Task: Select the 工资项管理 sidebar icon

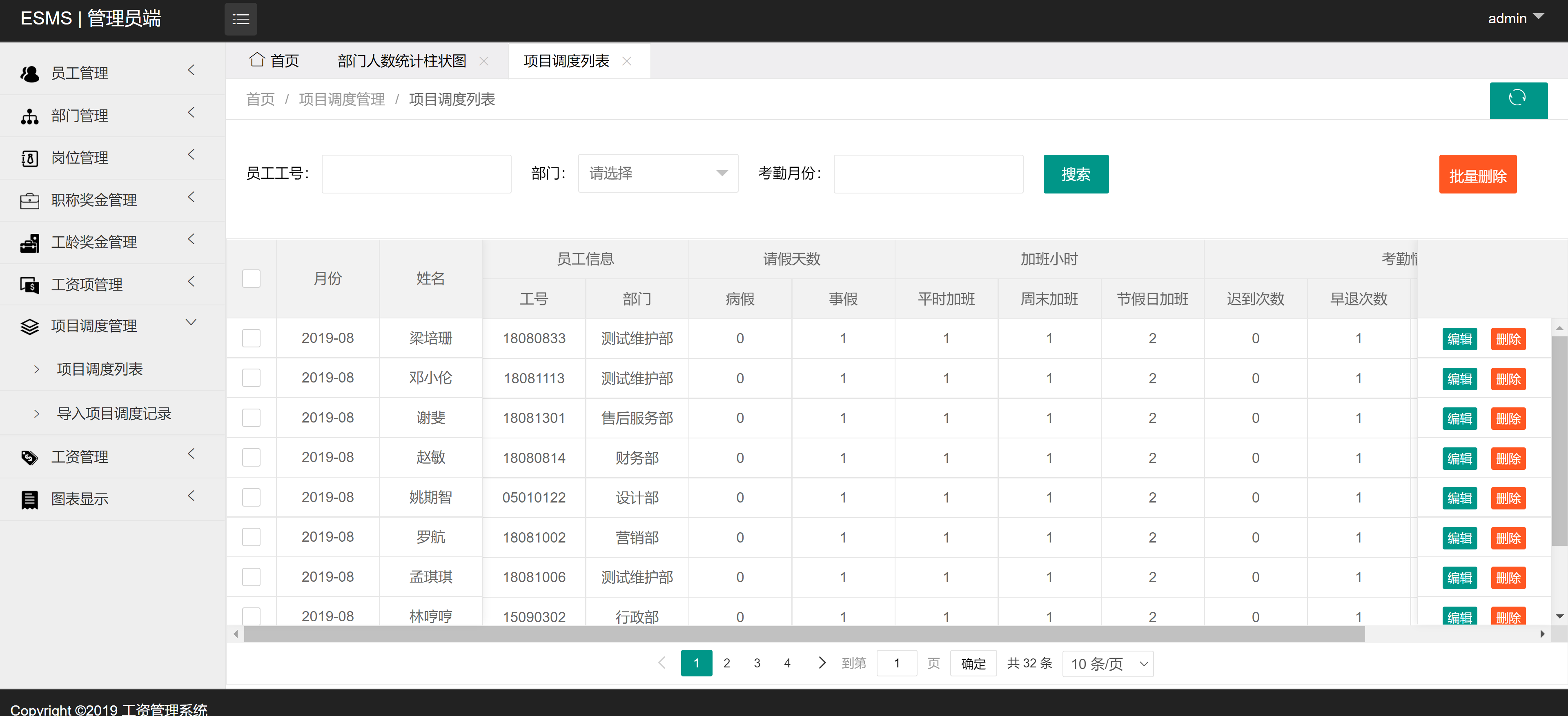Action: click(29, 284)
